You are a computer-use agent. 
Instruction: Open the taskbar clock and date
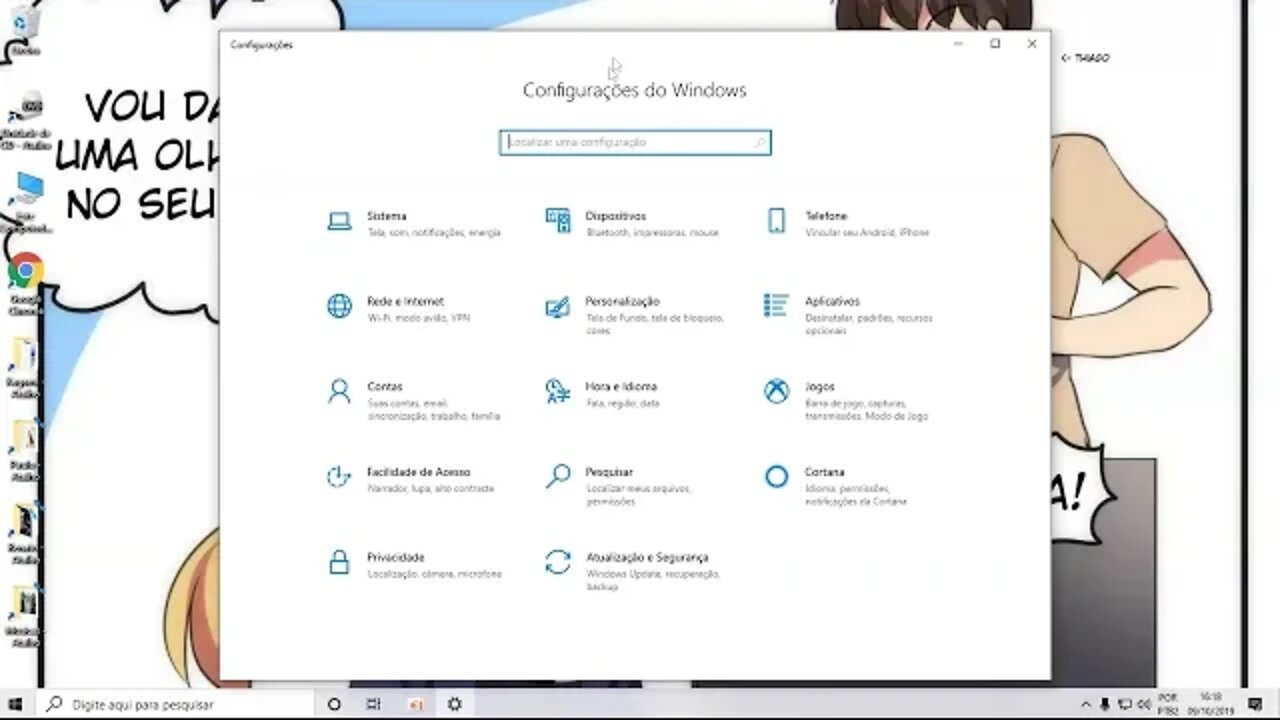pos(1211,704)
